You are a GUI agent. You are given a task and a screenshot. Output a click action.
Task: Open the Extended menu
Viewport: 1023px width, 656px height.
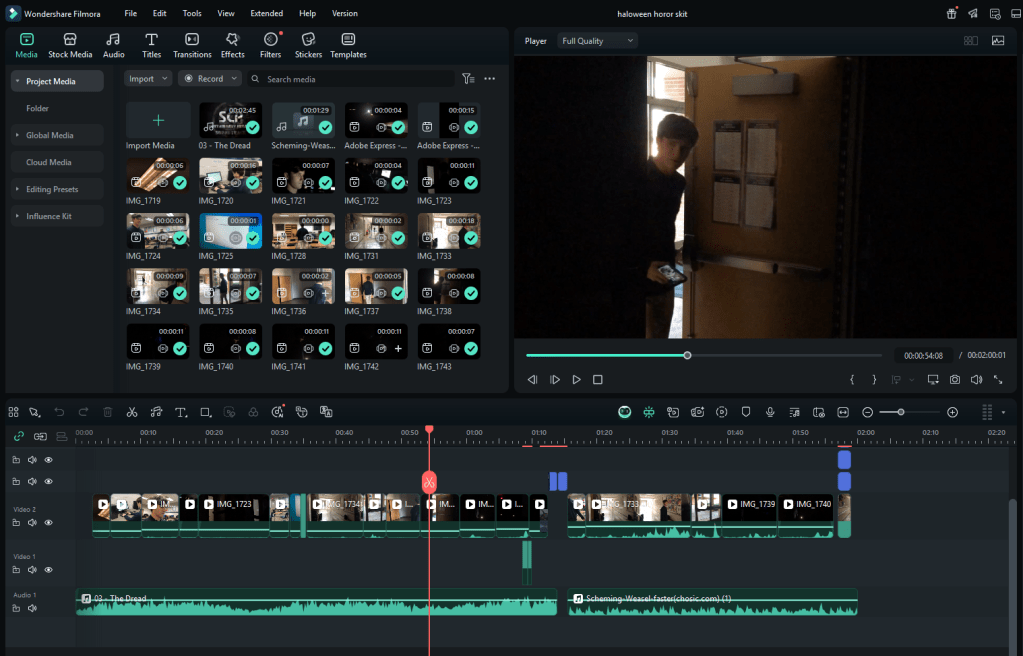[266, 14]
